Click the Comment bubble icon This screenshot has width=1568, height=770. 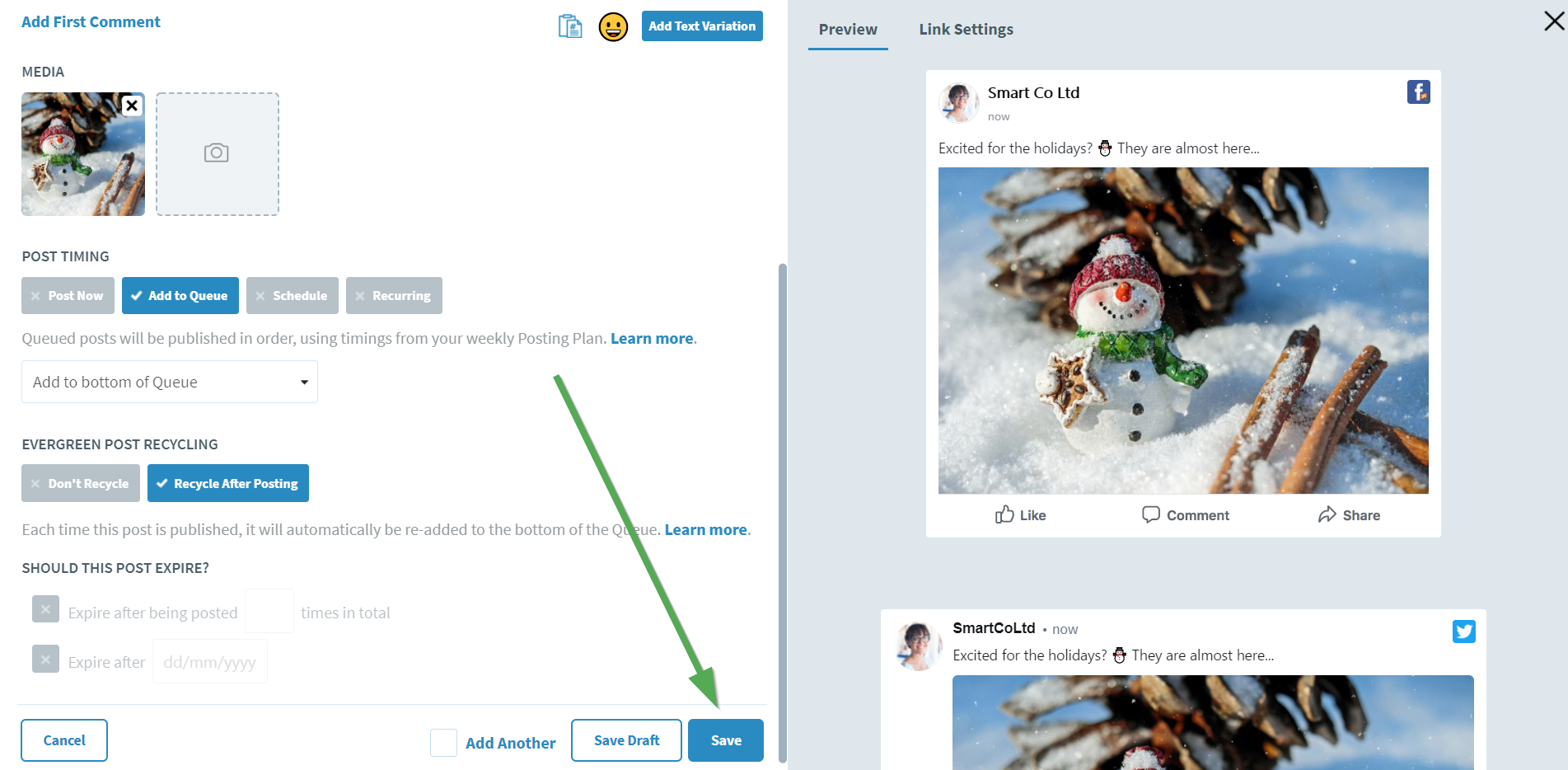pos(1151,514)
